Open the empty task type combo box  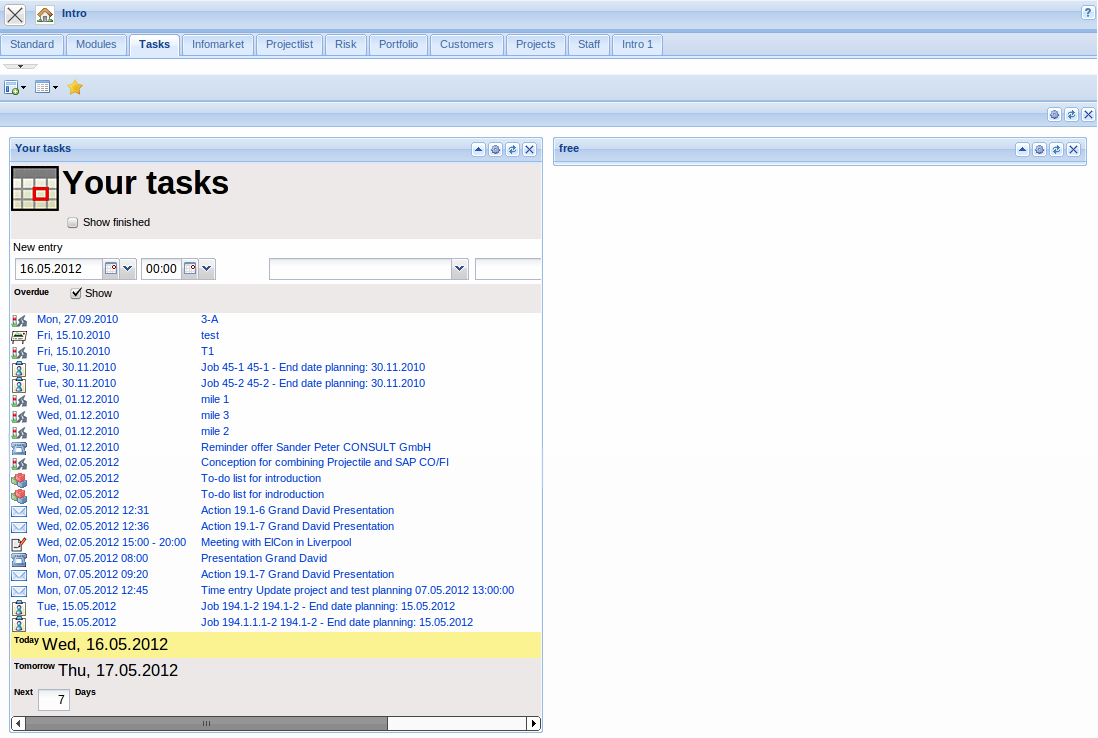pos(459,268)
